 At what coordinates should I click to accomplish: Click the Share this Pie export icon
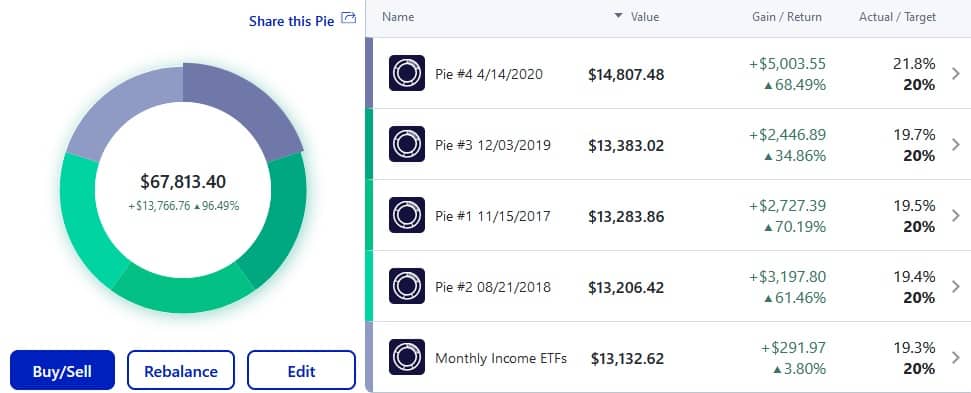(x=349, y=18)
